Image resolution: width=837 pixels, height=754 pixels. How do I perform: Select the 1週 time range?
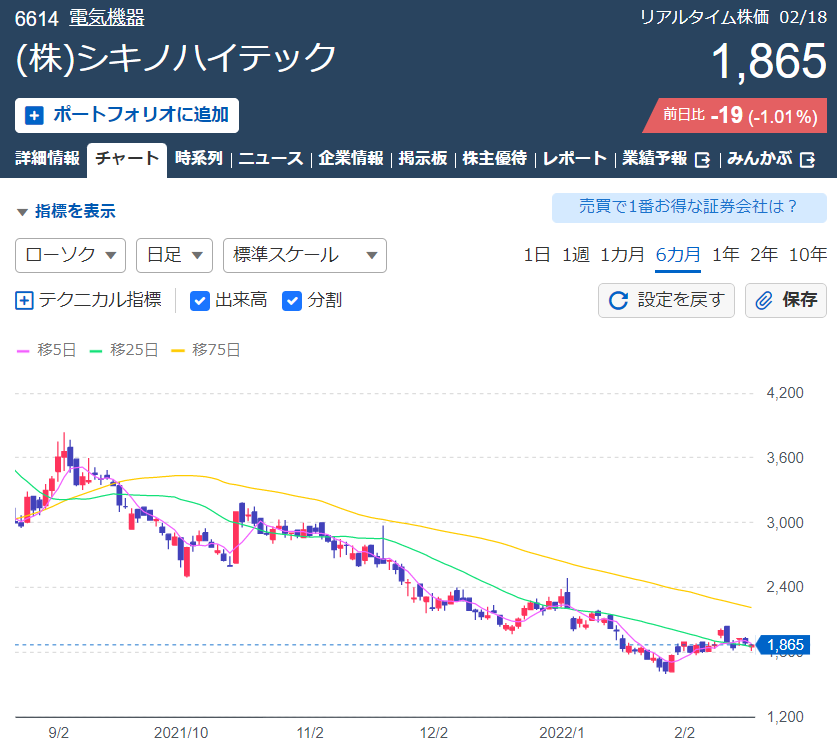[575, 255]
